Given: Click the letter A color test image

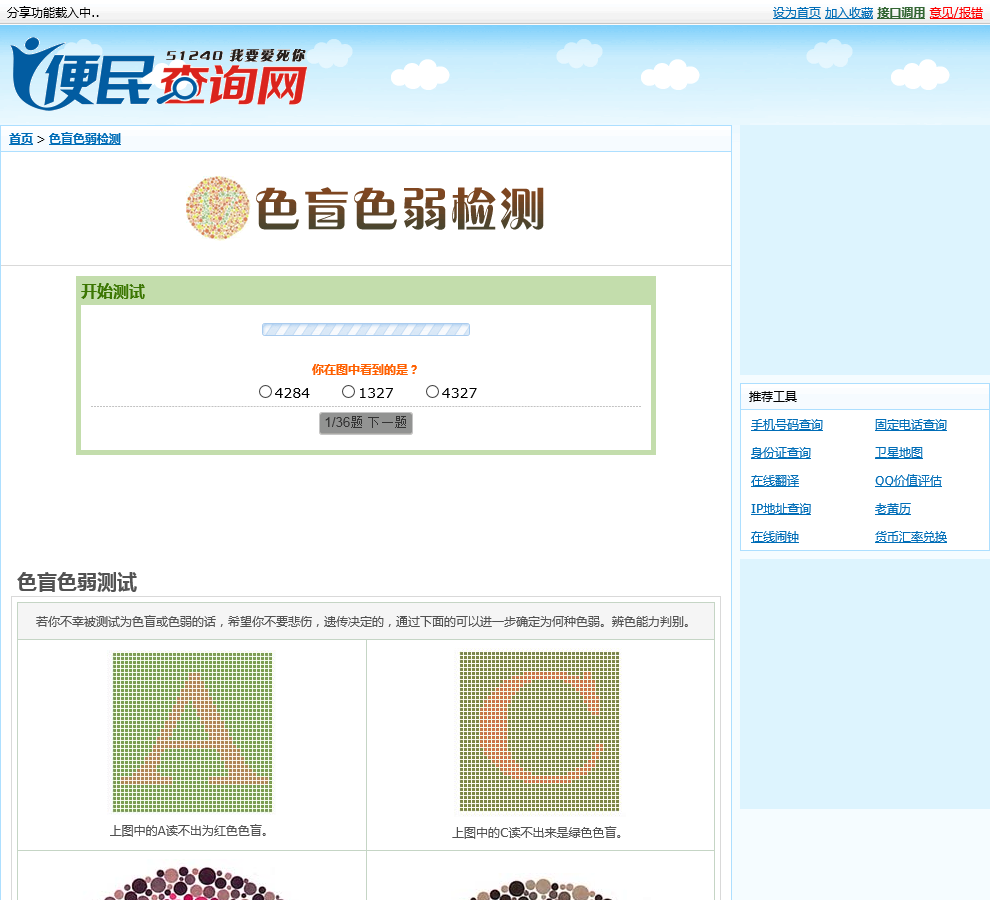Looking at the screenshot, I should point(192,732).
